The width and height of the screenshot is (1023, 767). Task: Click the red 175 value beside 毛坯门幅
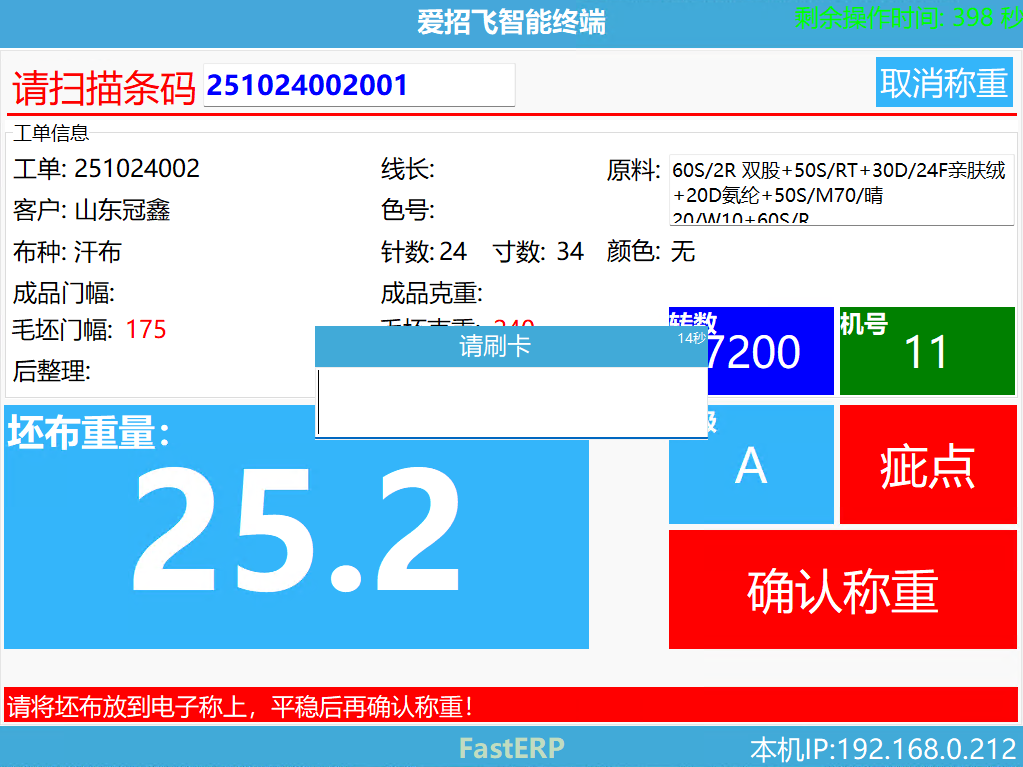[x=146, y=330]
